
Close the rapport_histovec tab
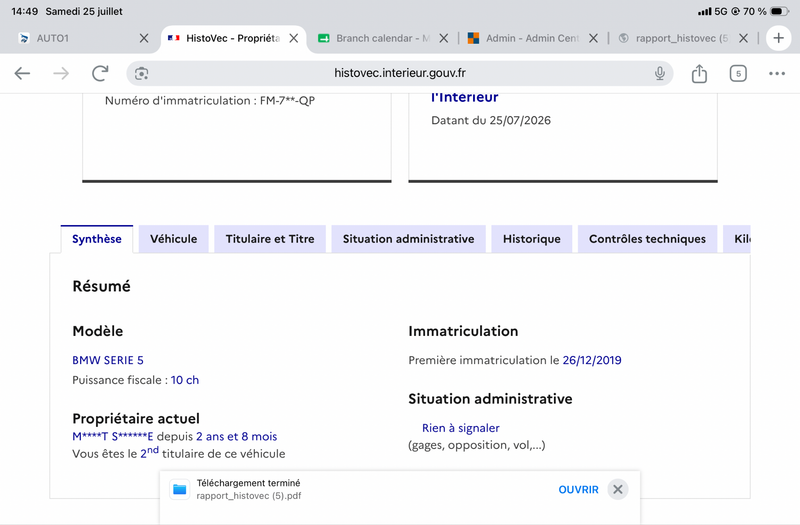coord(743,38)
